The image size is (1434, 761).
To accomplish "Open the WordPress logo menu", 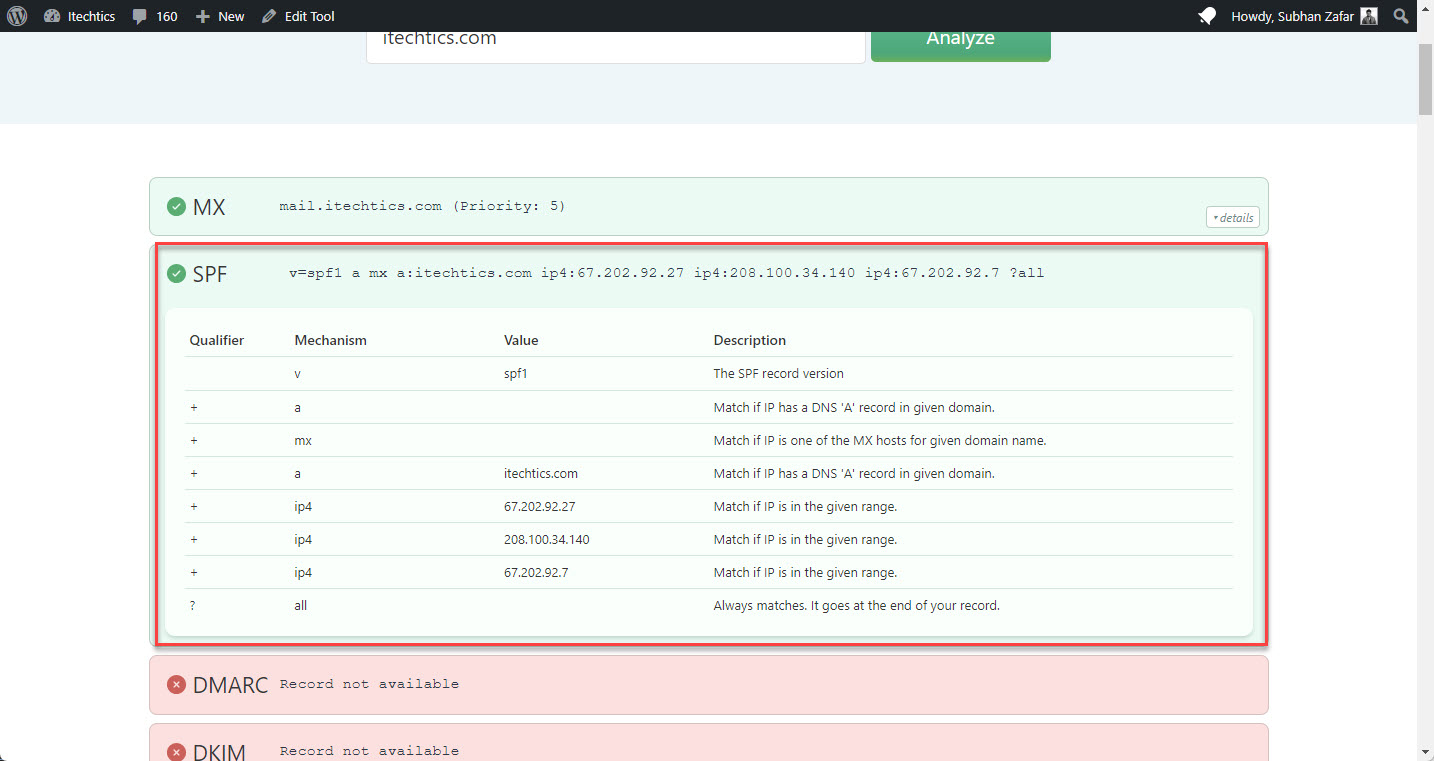I will (x=17, y=16).
